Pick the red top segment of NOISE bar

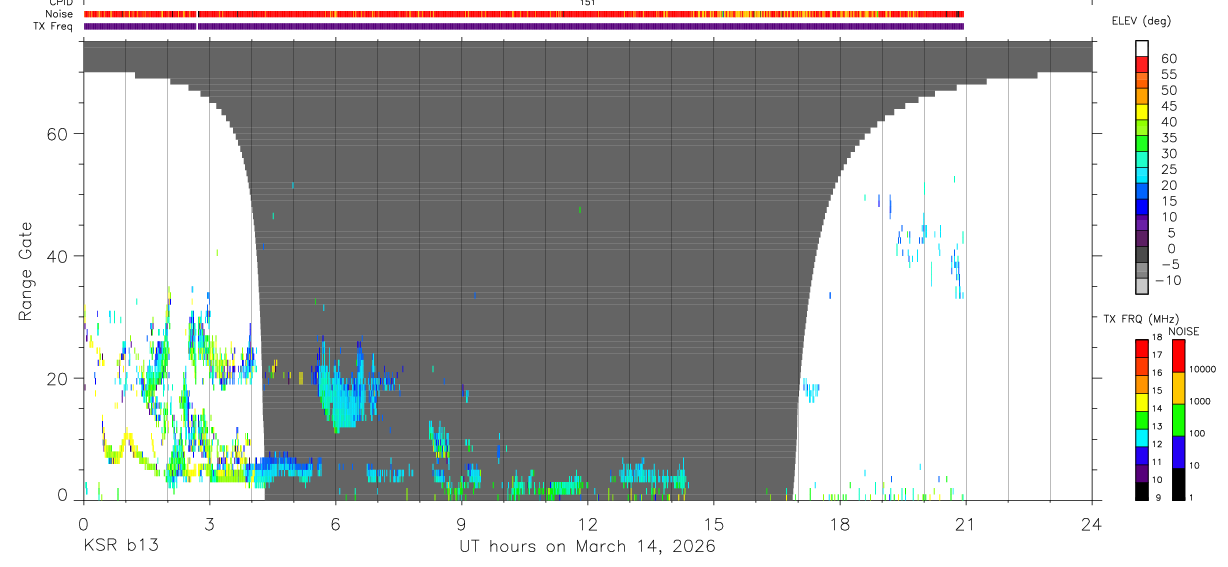(x=1178, y=356)
